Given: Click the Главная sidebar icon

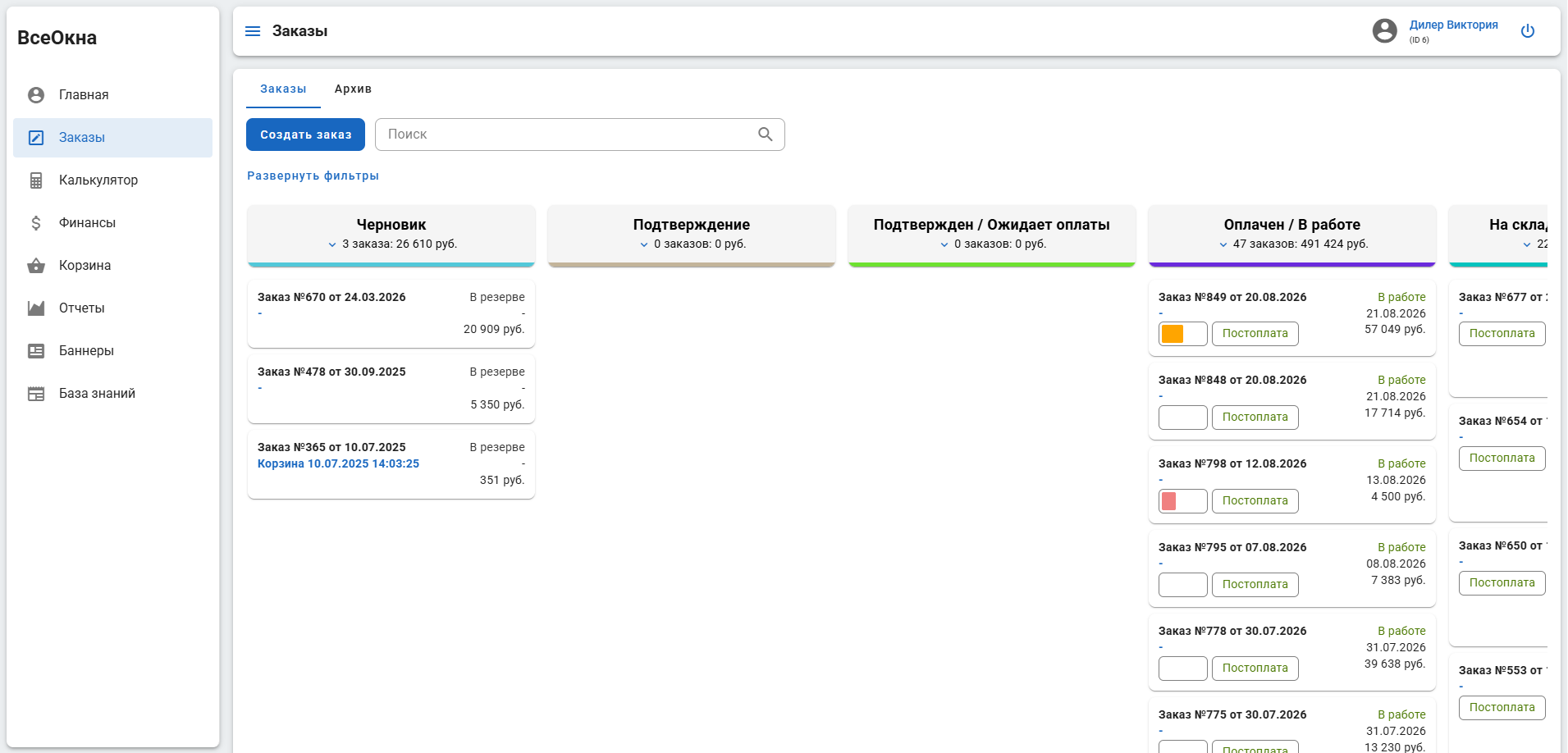Looking at the screenshot, I should click(36, 95).
